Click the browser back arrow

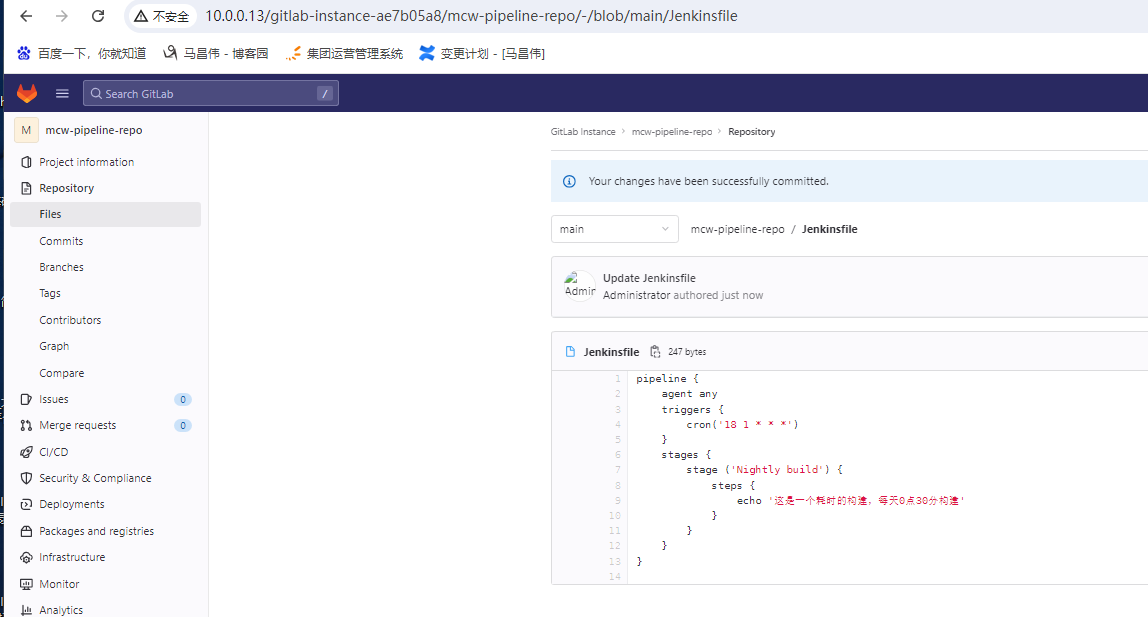point(26,16)
